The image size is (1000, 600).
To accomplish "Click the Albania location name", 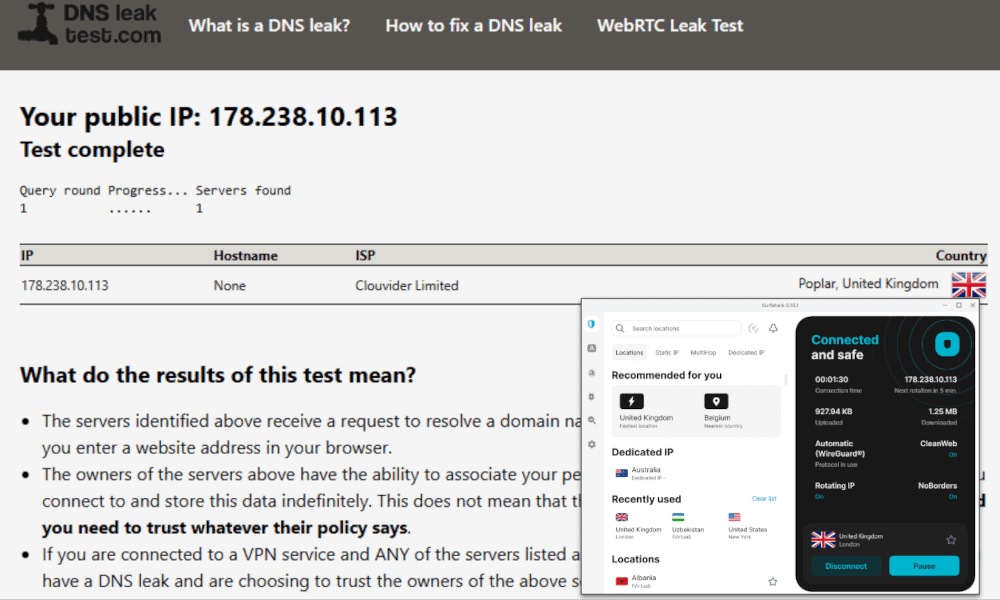I will [643, 578].
